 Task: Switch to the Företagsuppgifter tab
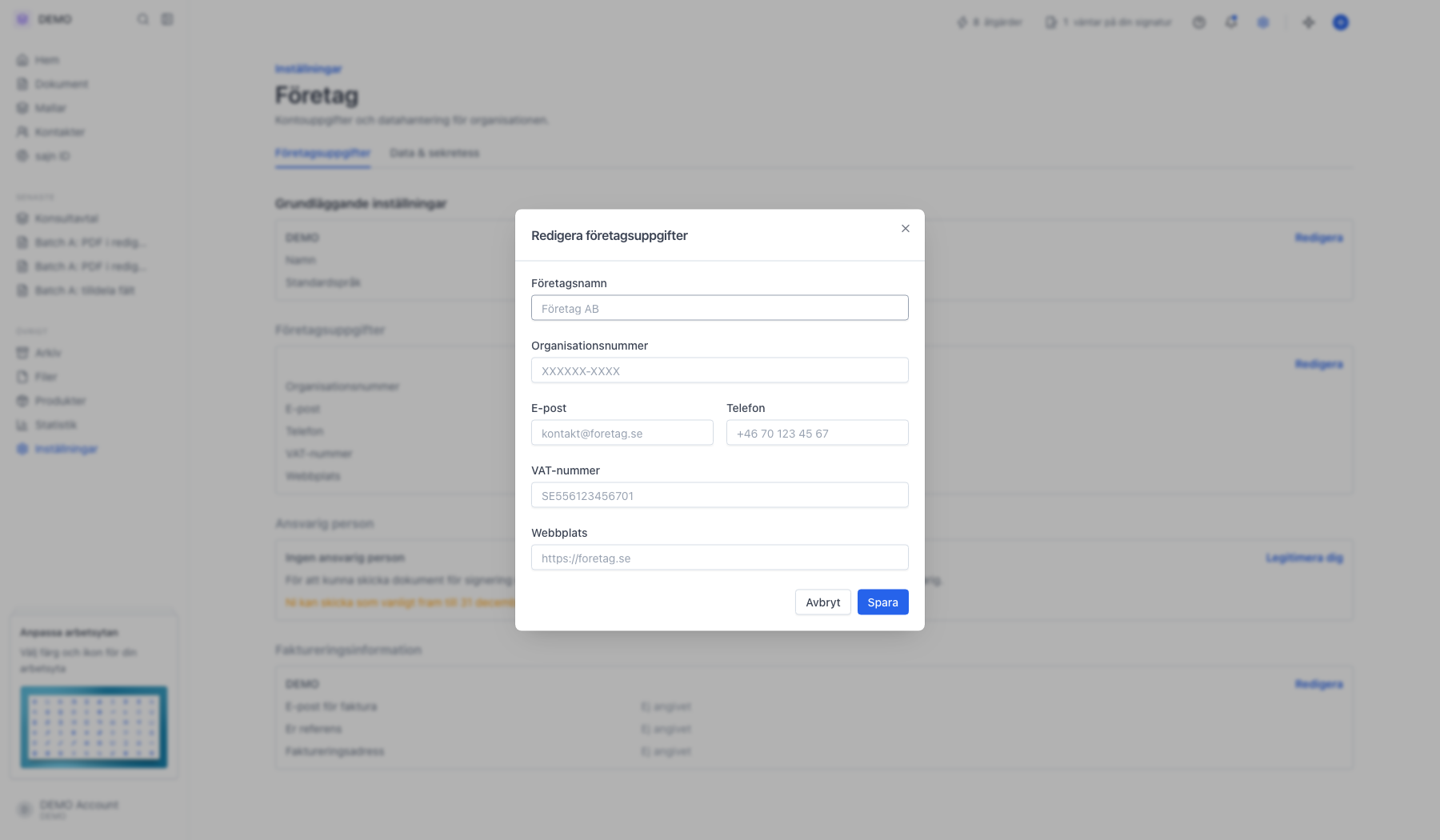pyautogui.click(x=322, y=153)
